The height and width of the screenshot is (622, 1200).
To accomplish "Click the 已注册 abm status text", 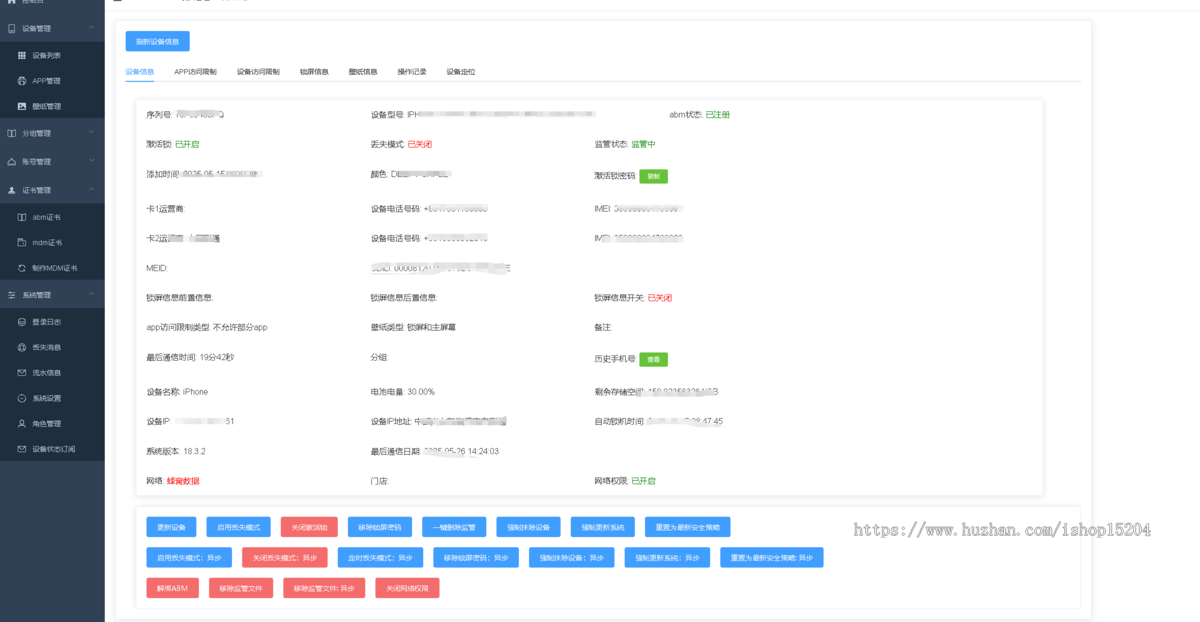I will click(x=718, y=115).
